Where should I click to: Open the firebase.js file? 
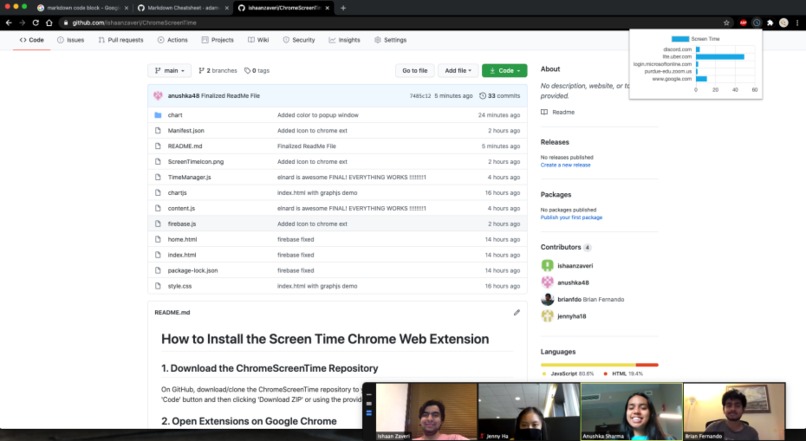click(181, 224)
